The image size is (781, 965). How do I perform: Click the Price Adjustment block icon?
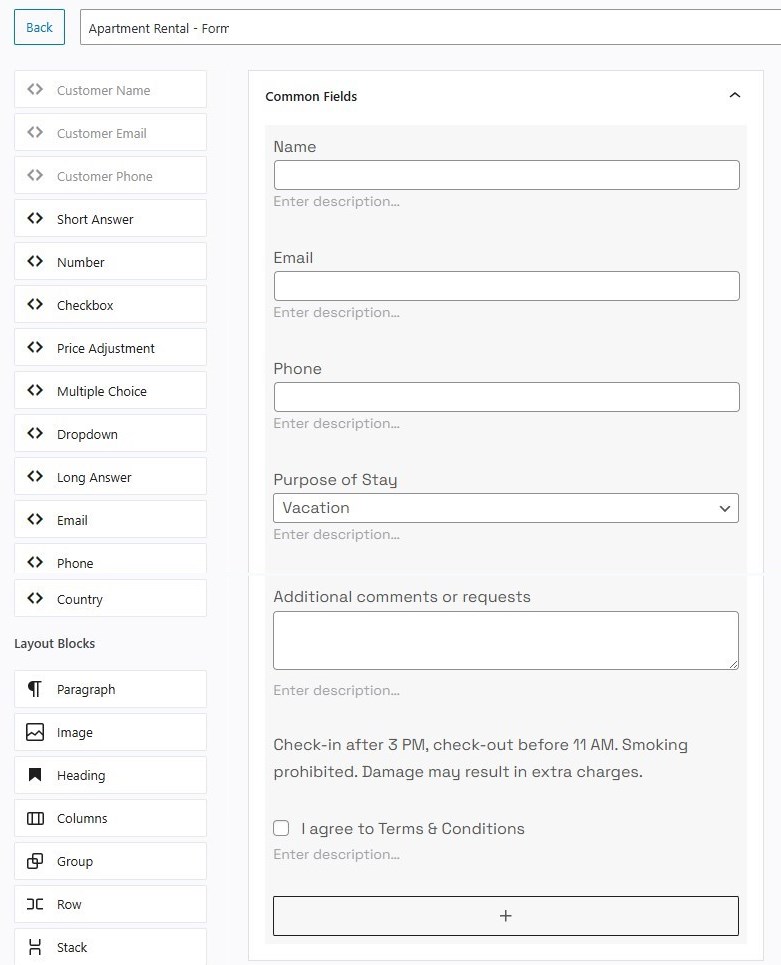34,347
